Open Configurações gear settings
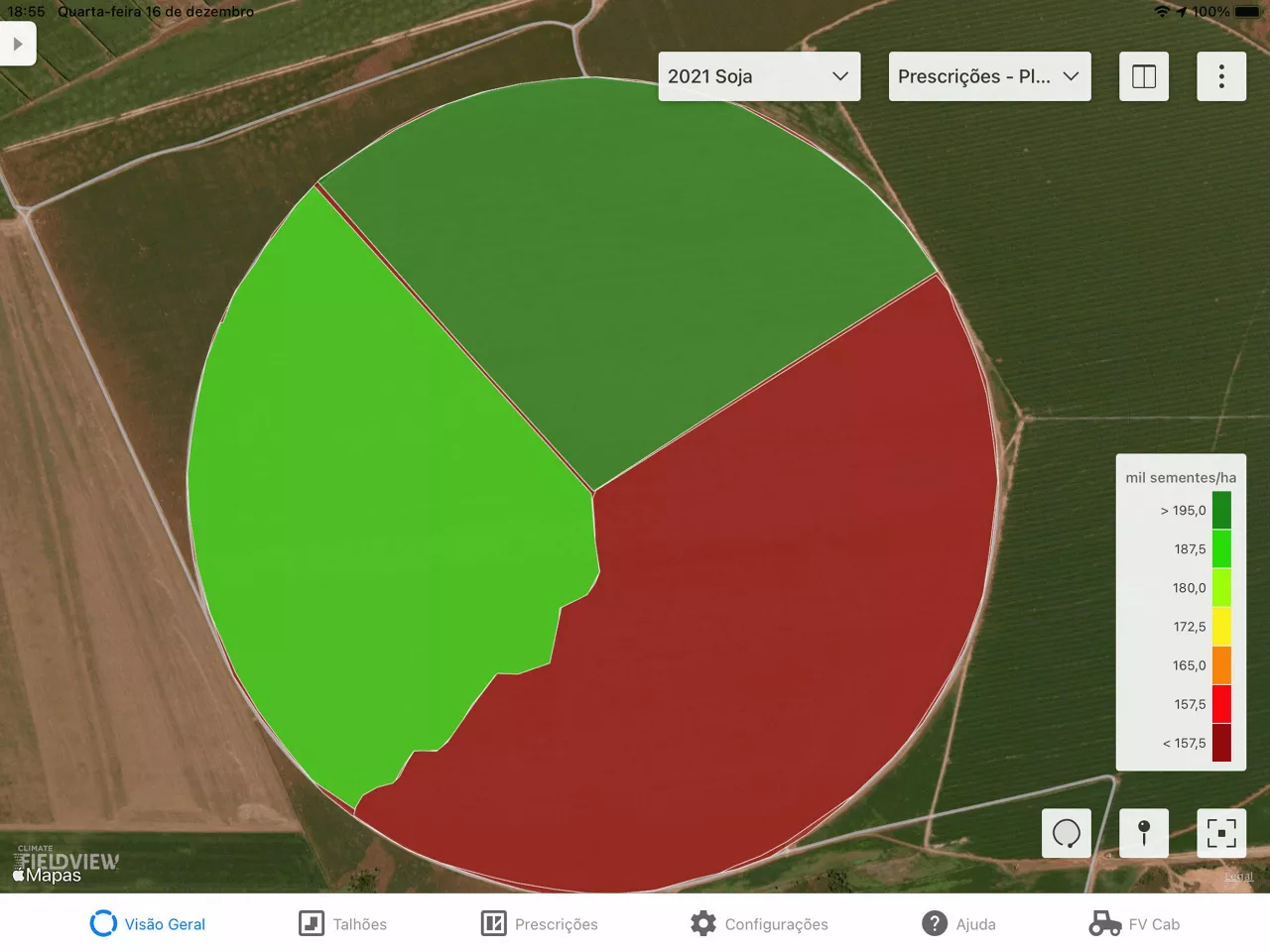 [759, 923]
